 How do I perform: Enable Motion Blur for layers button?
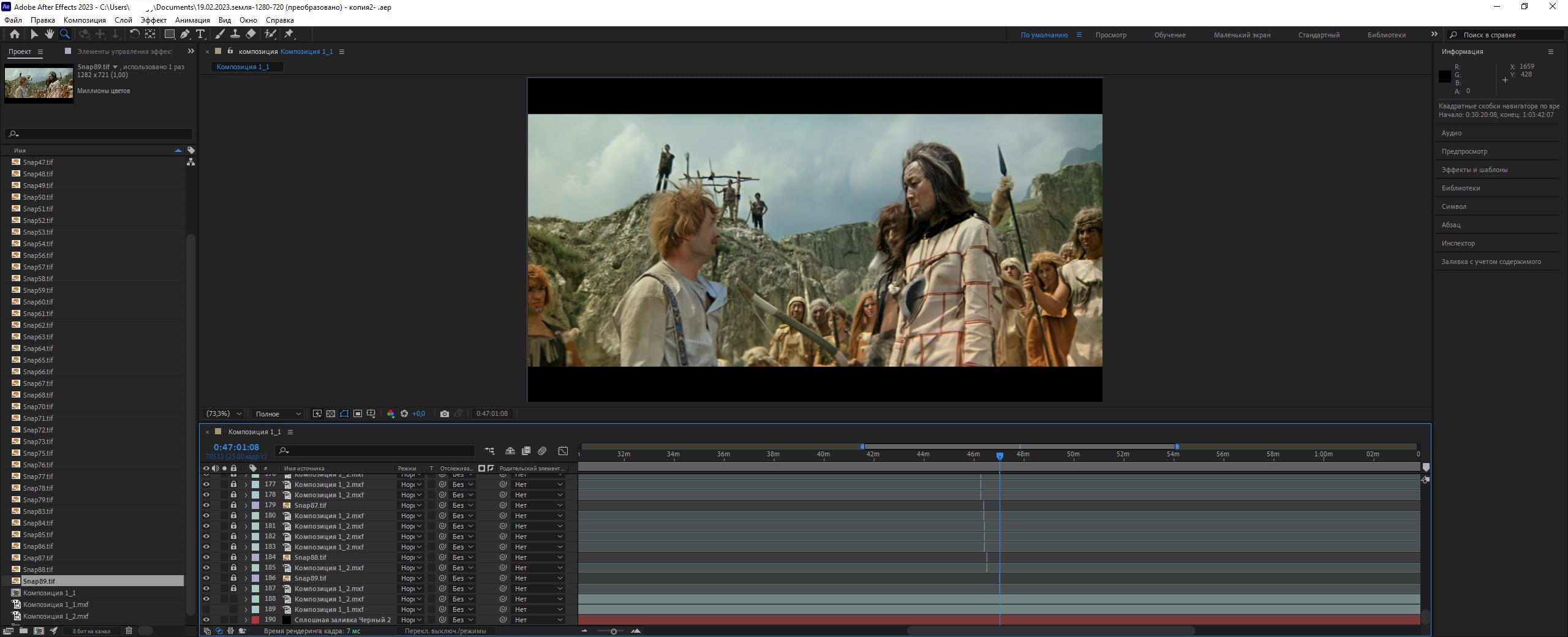pos(542,451)
